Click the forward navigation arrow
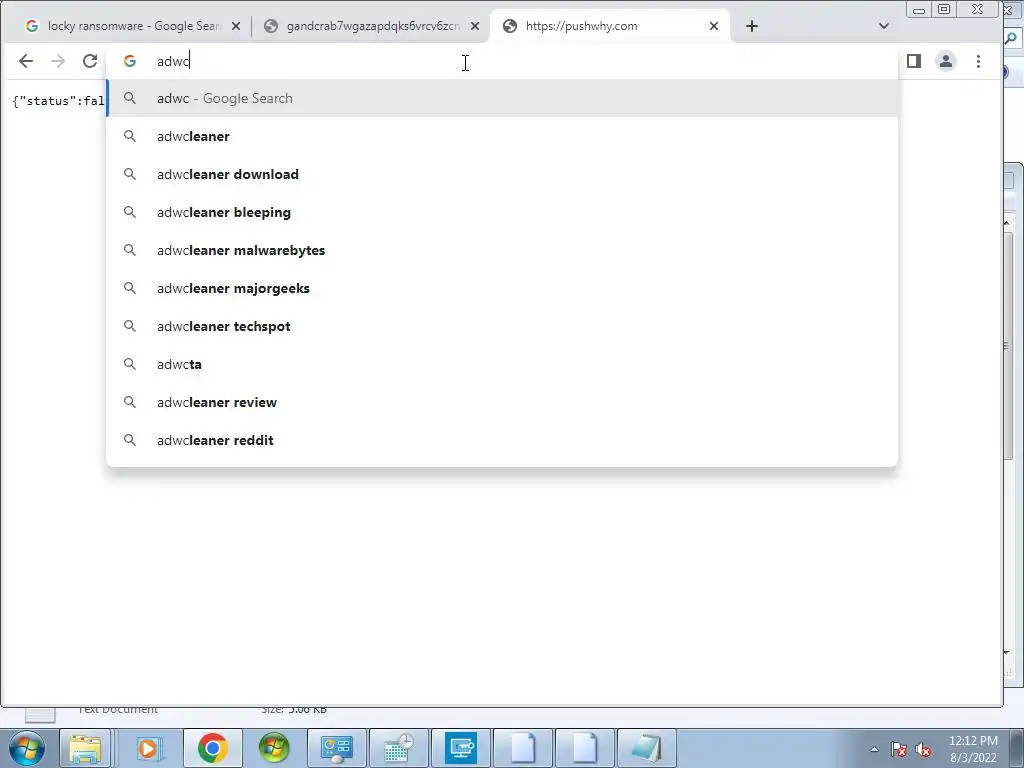The image size is (1024, 768). click(58, 61)
